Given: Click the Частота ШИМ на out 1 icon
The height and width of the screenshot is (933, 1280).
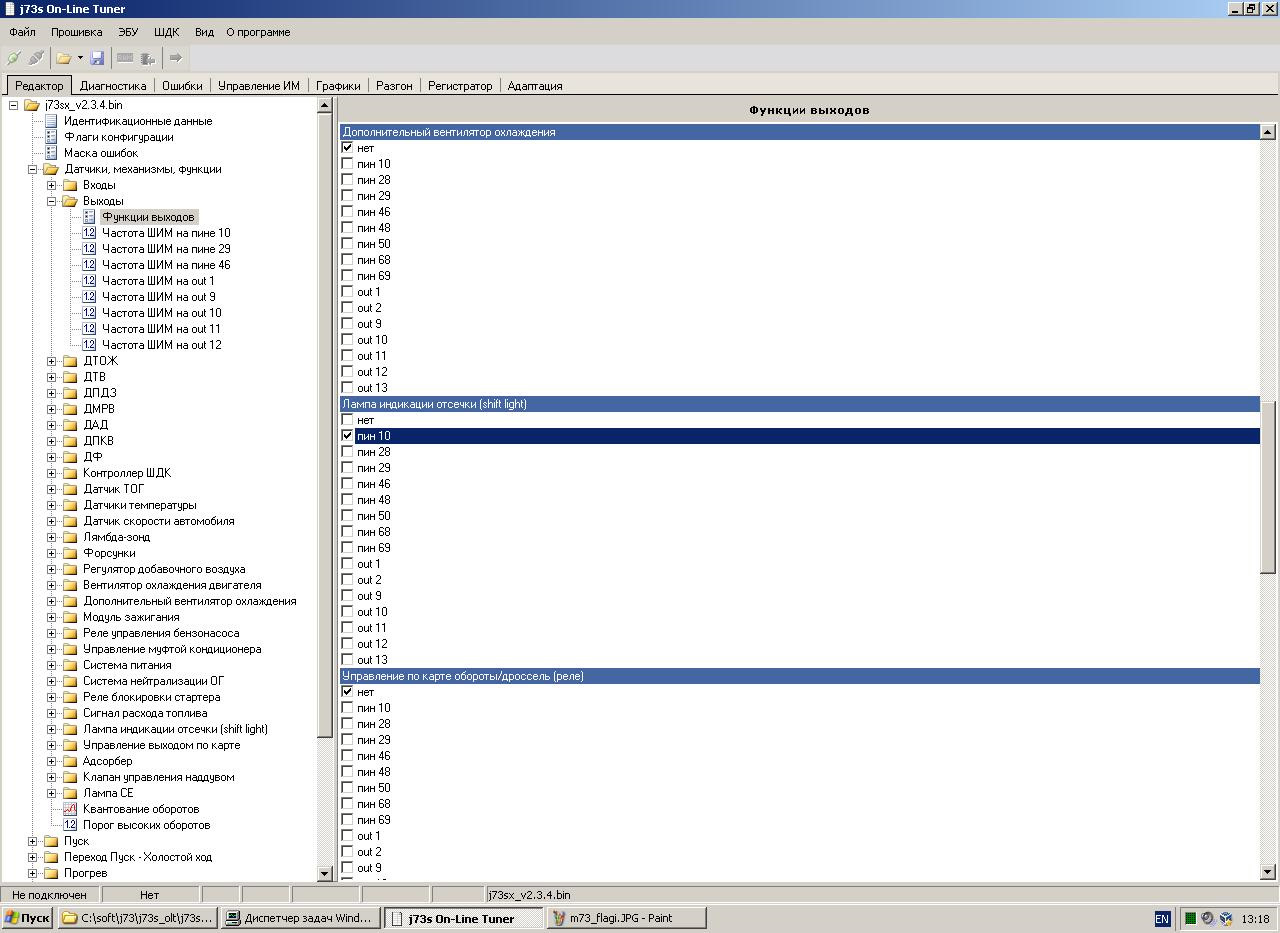Looking at the screenshot, I should pyautogui.click(x=89, y=281).
